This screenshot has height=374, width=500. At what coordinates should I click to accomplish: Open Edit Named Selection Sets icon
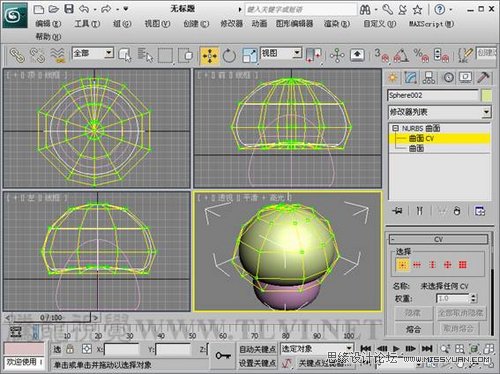pyautogui.click(x=465, y=55)
